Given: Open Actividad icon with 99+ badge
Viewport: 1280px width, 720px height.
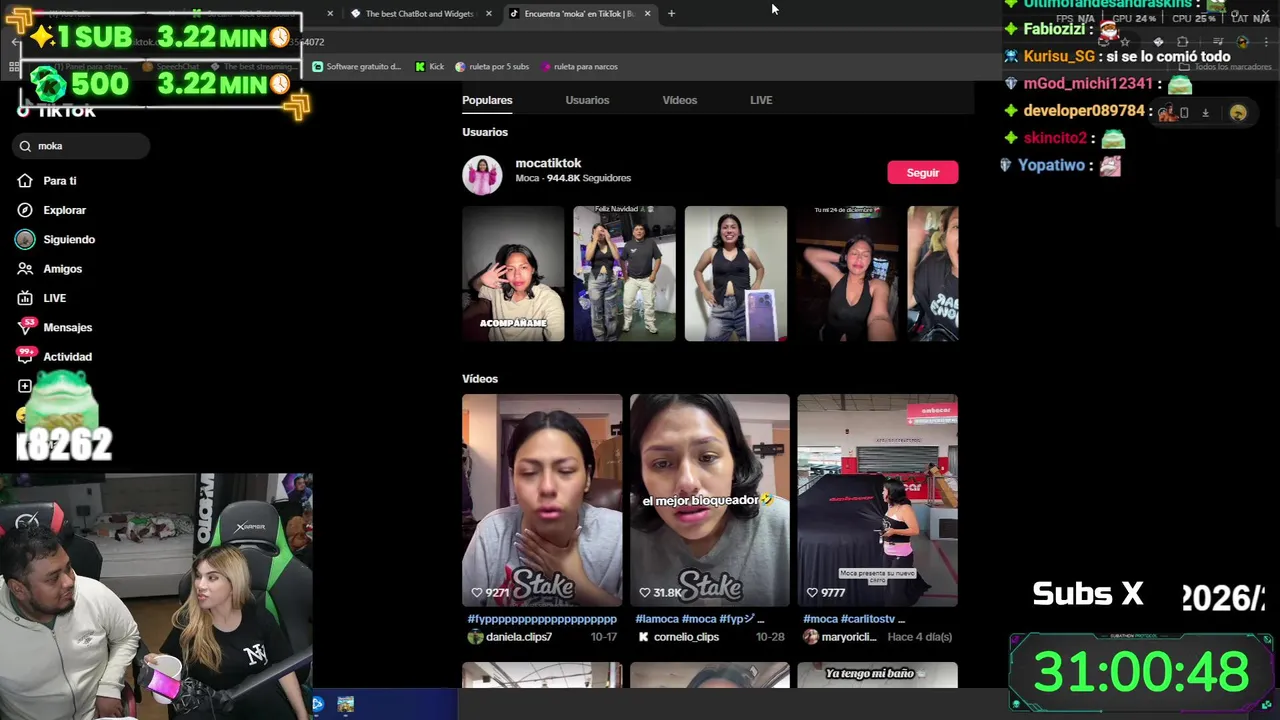Looking at the screenshot, I should point(25,356).
